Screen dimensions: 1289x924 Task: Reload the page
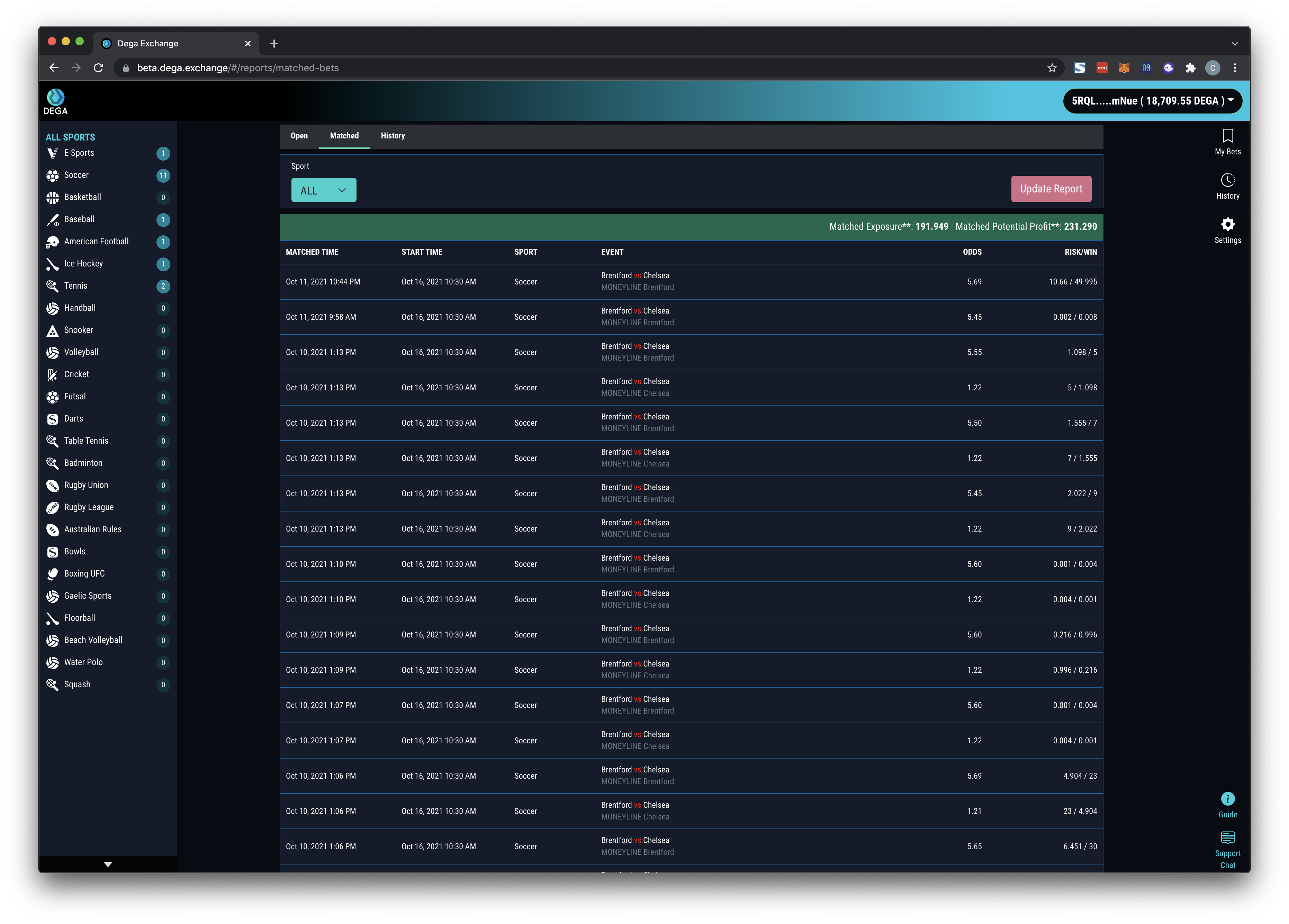pos(98,68)
